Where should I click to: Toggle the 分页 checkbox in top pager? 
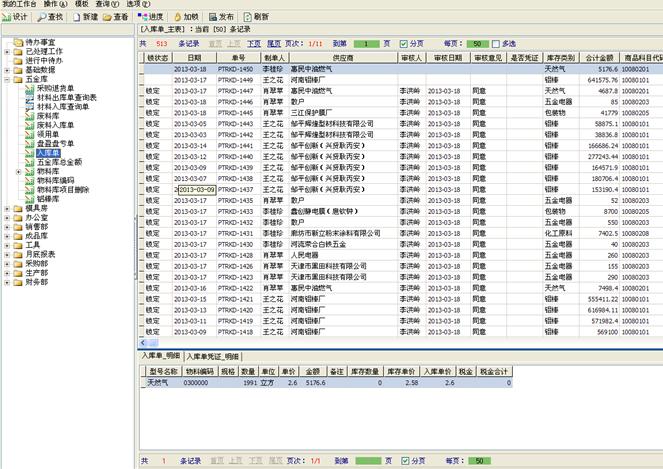tap(404, 44)
